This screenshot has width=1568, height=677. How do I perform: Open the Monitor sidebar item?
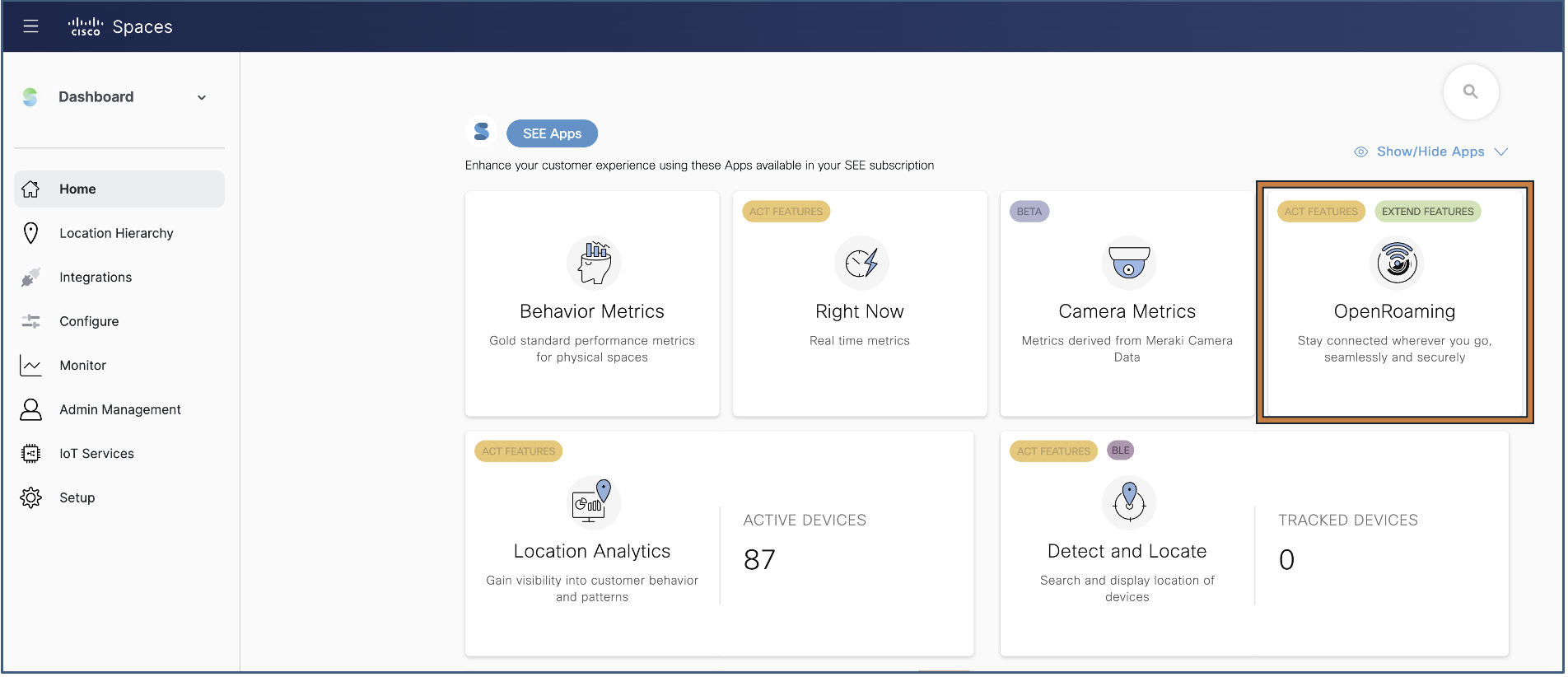click(x=82, y=366)
